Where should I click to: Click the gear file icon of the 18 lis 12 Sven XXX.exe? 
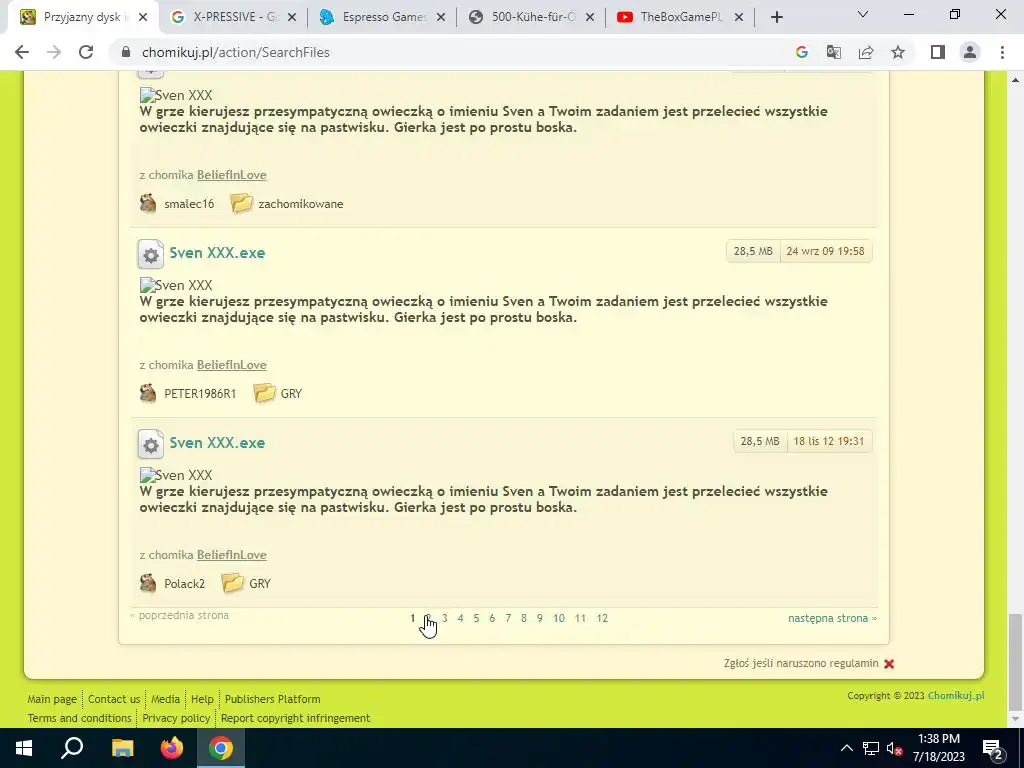coord(151,445)
